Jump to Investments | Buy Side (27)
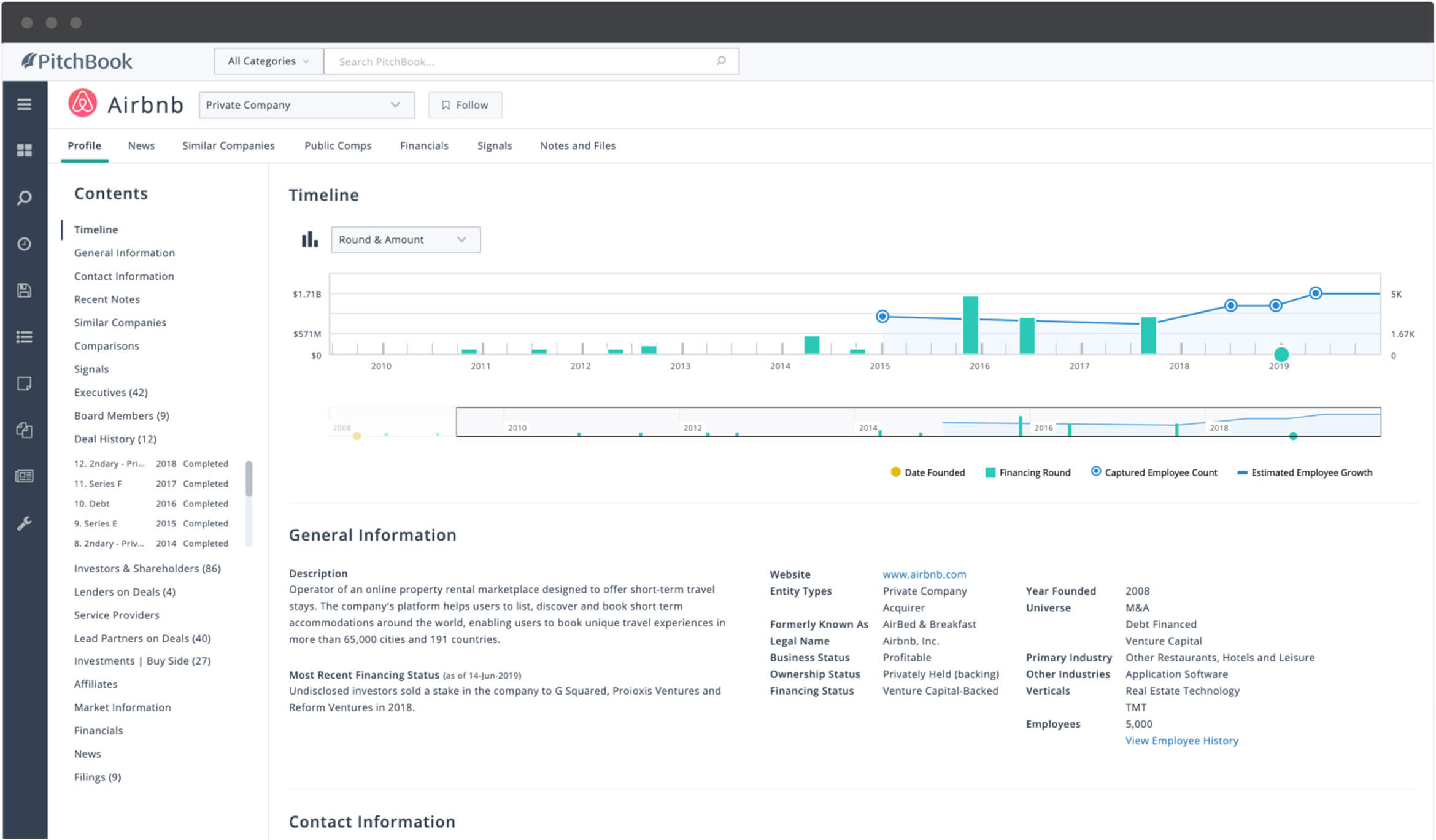Screen dimensions: 1436x840 pyautogui.click(x=142, y=661)
